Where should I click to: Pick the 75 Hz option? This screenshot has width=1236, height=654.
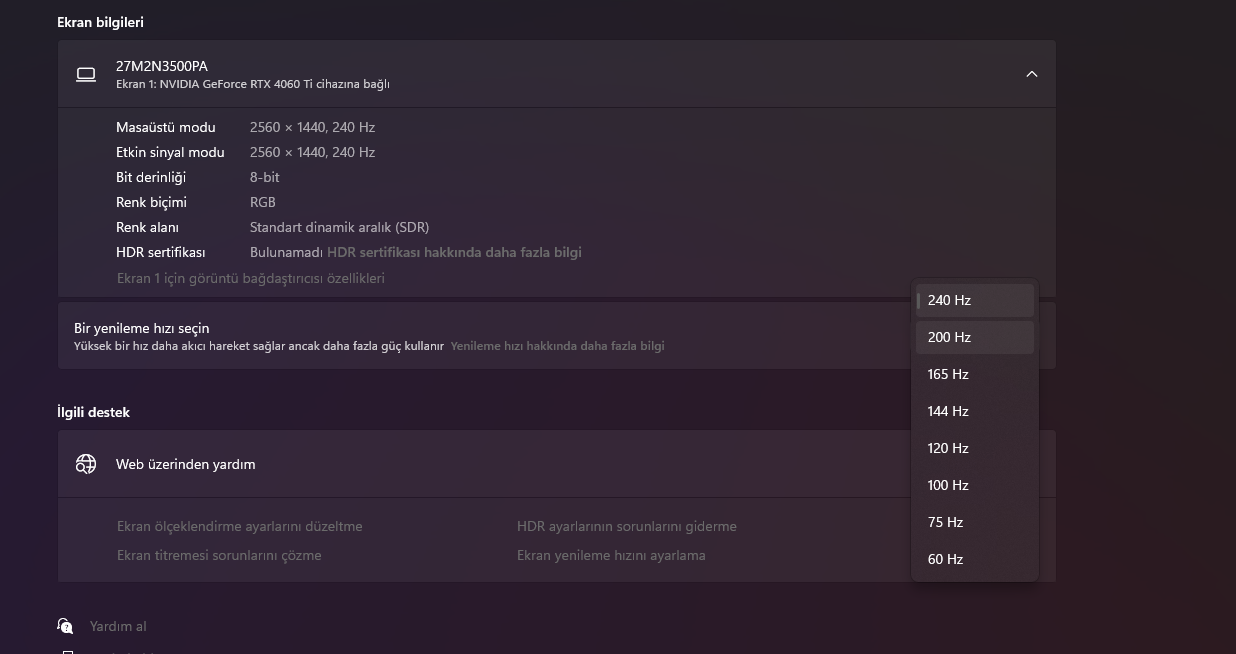(974, 522)
